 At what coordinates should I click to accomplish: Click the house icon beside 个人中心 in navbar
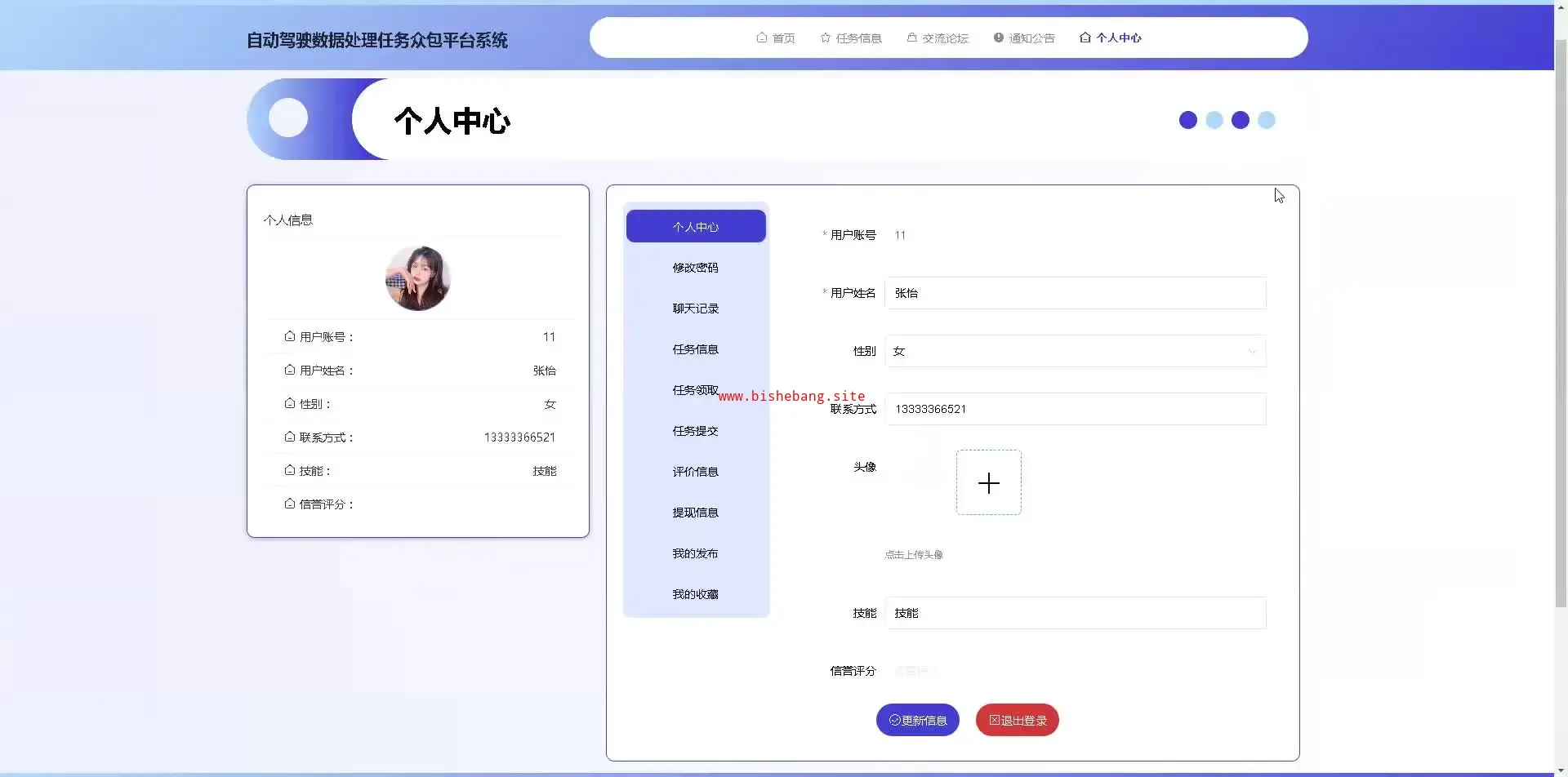point(1085,38)
